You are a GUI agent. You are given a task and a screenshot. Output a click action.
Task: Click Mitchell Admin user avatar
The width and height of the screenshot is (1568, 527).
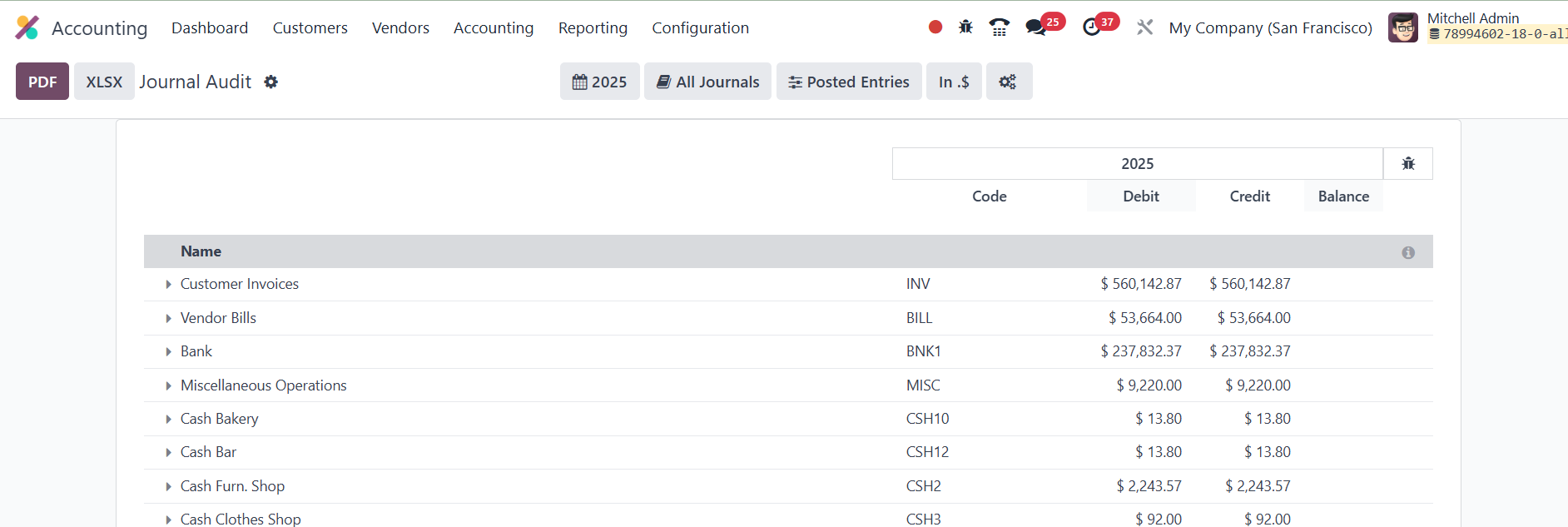[1403, 27]
